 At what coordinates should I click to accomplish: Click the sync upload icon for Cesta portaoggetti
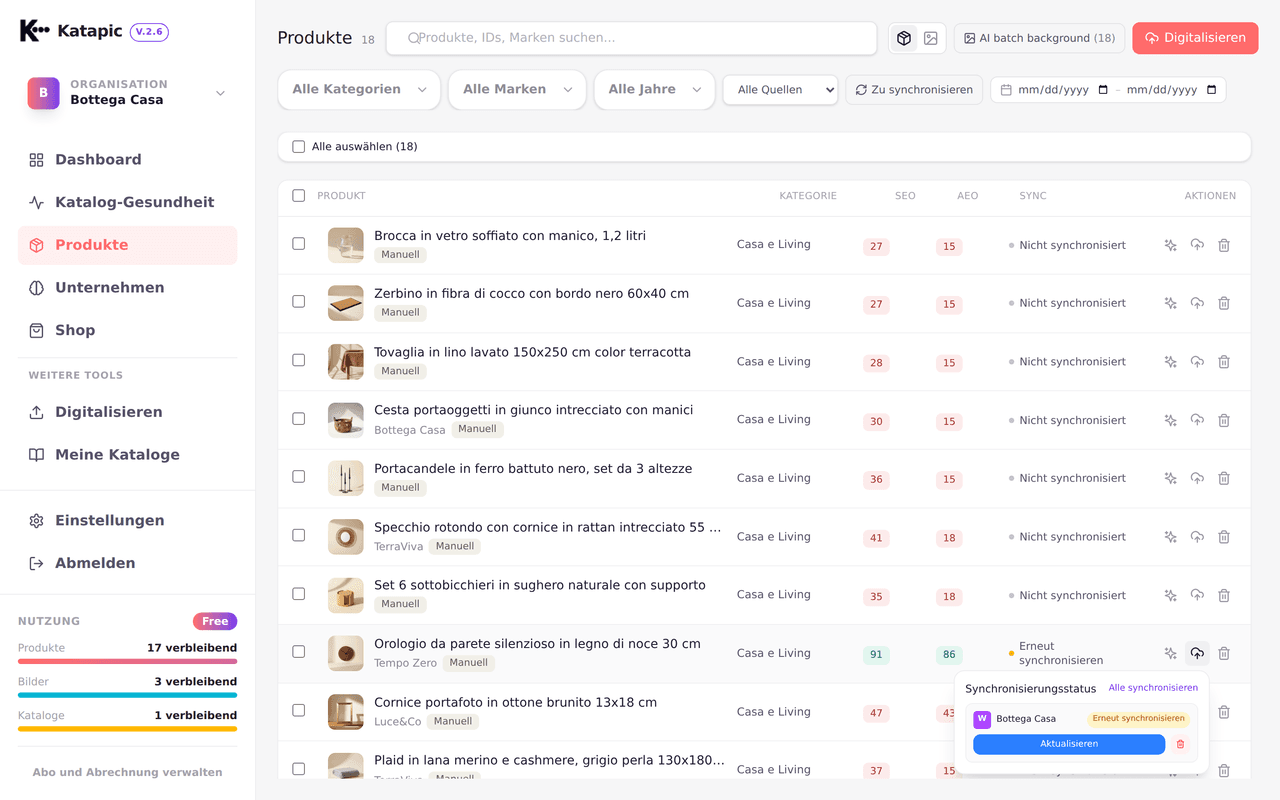pos(1197,420)
